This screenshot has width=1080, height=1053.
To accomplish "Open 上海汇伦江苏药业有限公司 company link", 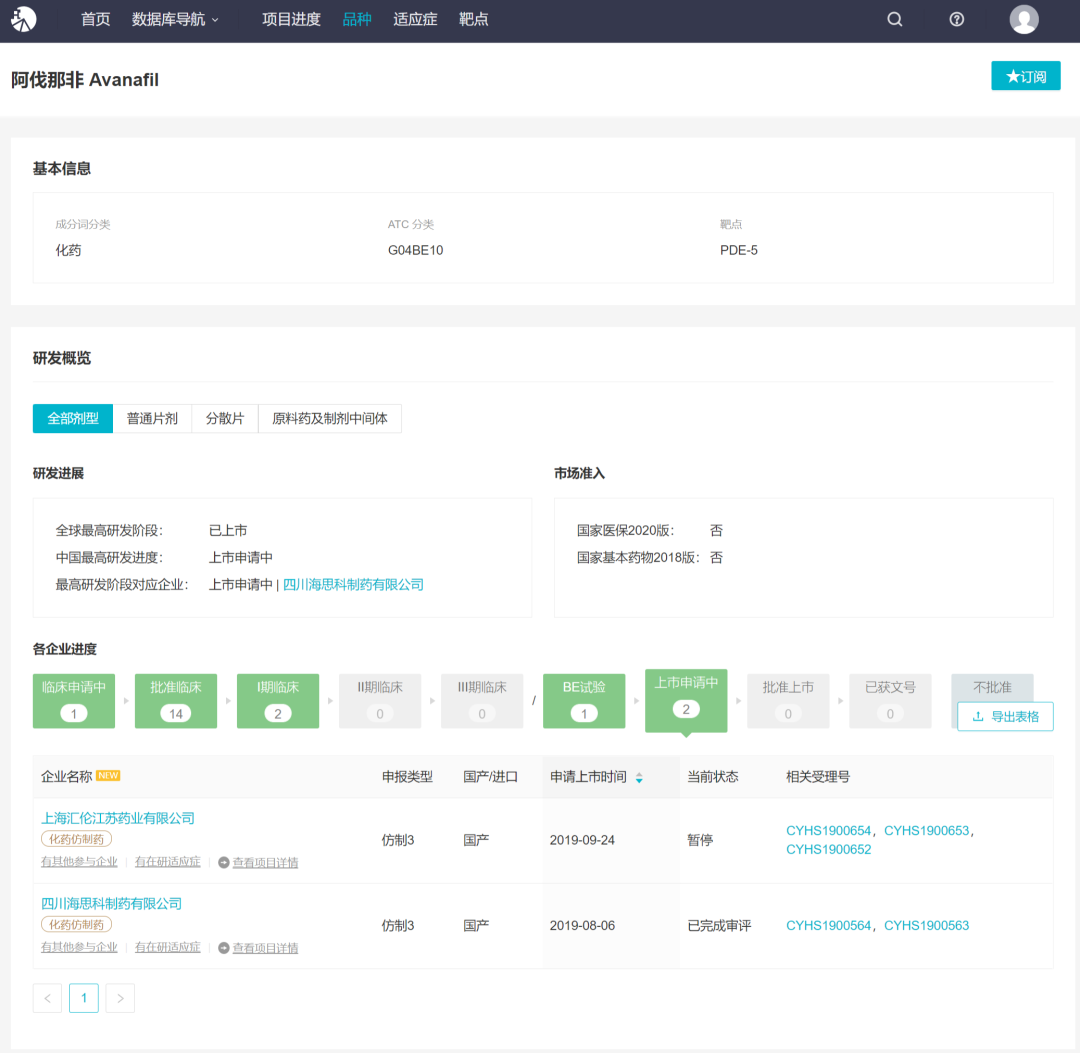I will pyautogui.click(x=118, y=818).
